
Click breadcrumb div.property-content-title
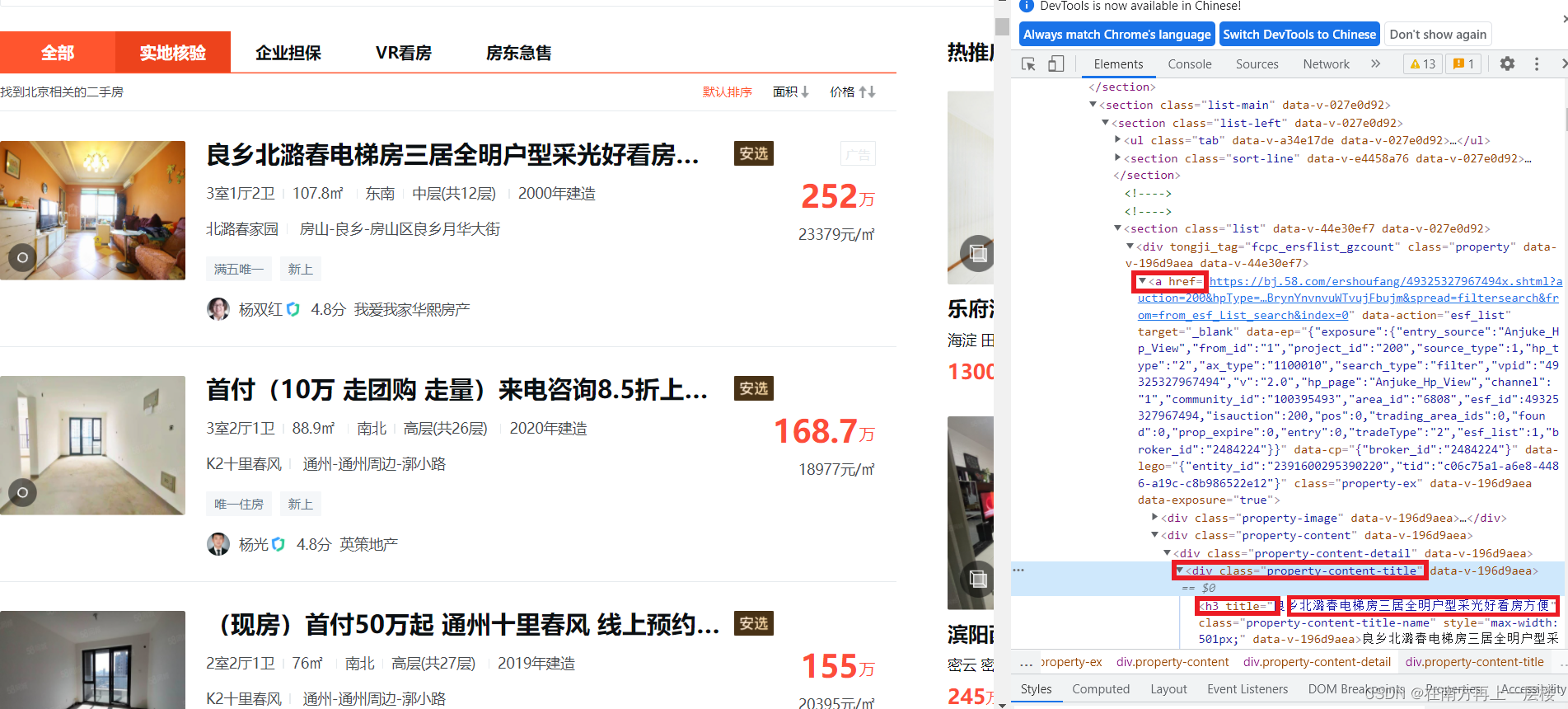1474,662
